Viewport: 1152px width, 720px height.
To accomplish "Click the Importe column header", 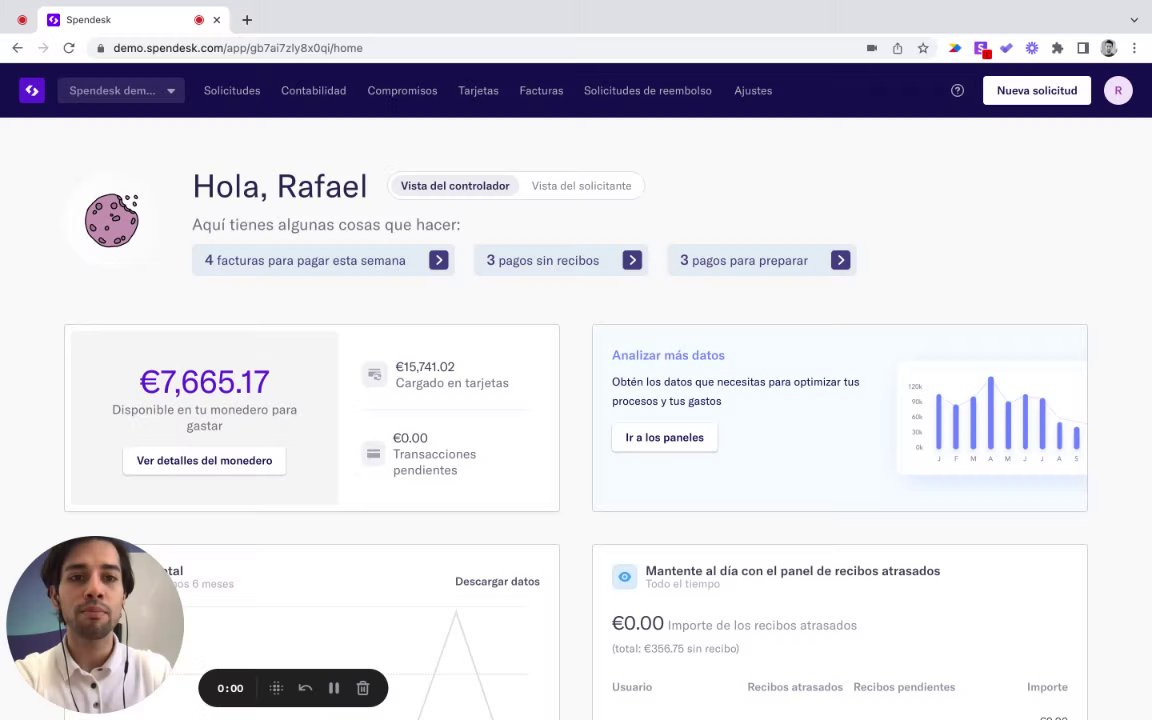I will tap(1047, 687).
